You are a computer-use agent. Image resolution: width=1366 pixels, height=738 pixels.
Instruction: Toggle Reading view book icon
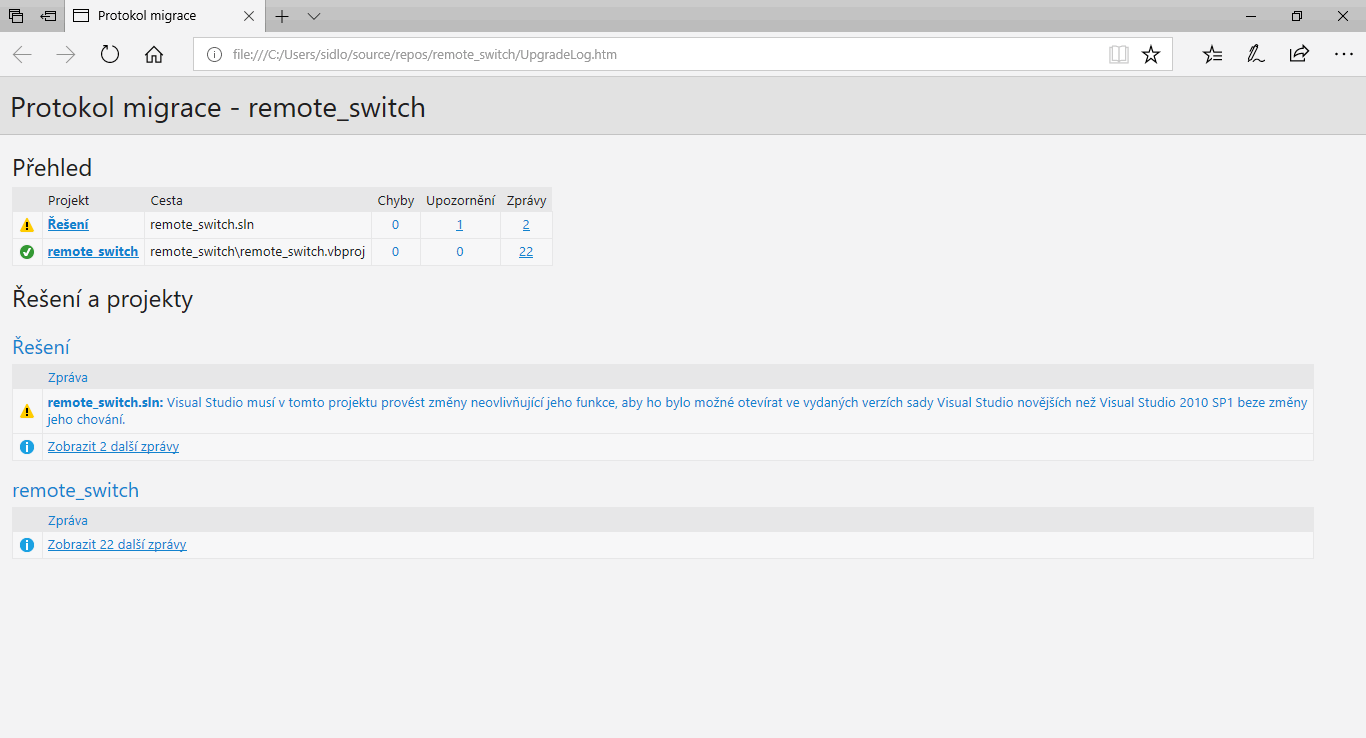click(x=1119, y=55)
